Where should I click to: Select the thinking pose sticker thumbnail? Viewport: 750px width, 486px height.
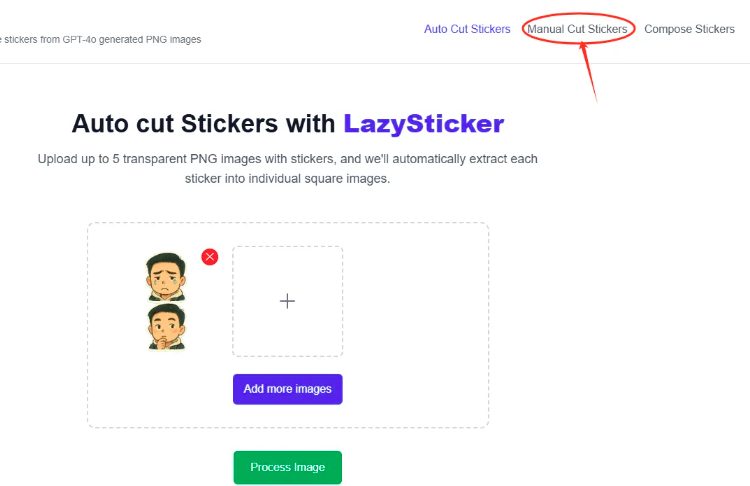tap(165, 327)
